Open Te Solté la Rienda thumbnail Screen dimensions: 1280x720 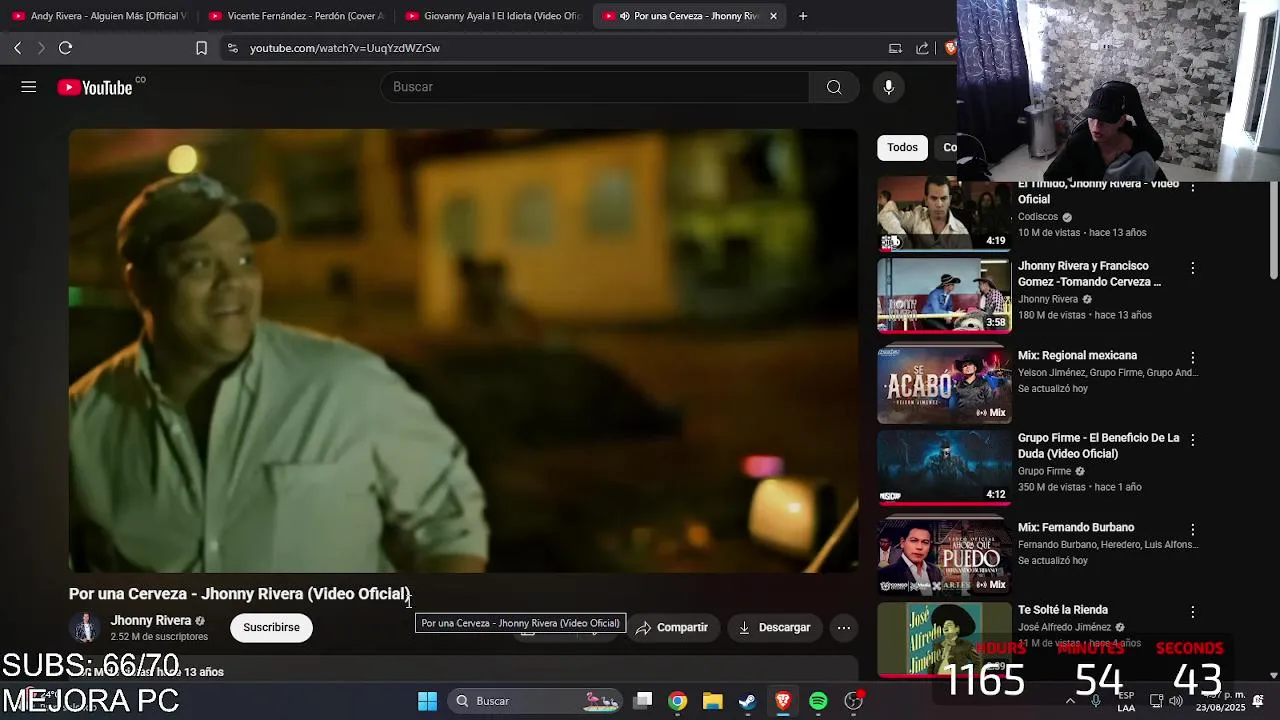tap(944, 639)
